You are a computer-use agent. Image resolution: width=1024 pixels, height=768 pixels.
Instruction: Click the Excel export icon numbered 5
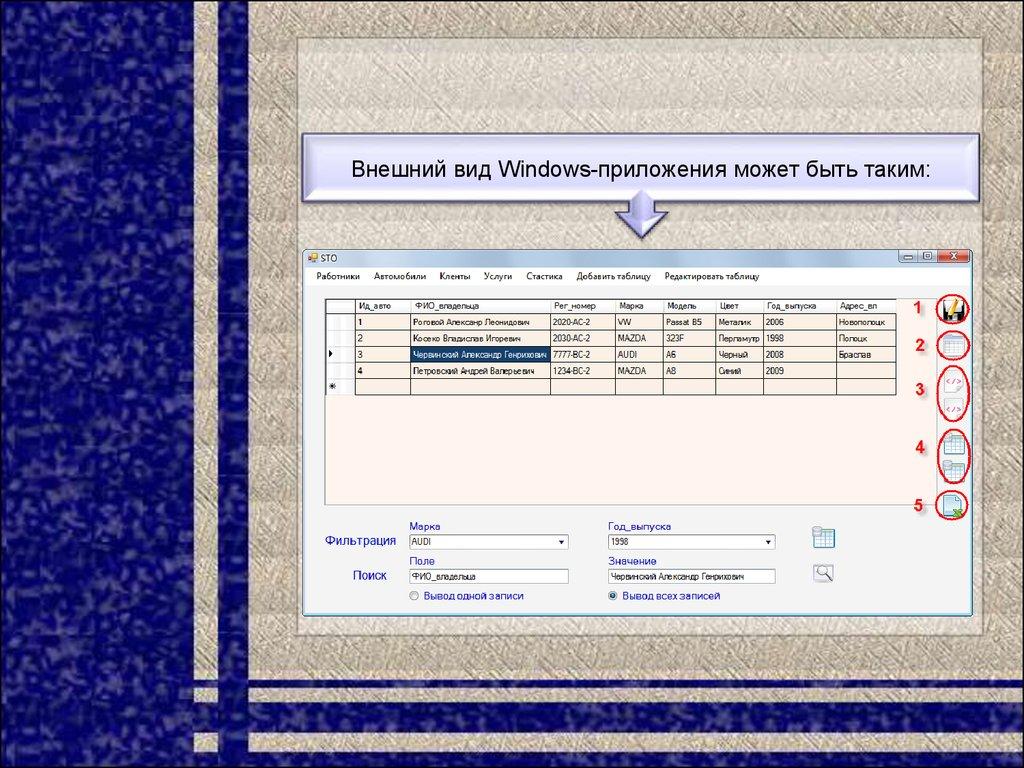pyautogui.click(x=954, y=506)
